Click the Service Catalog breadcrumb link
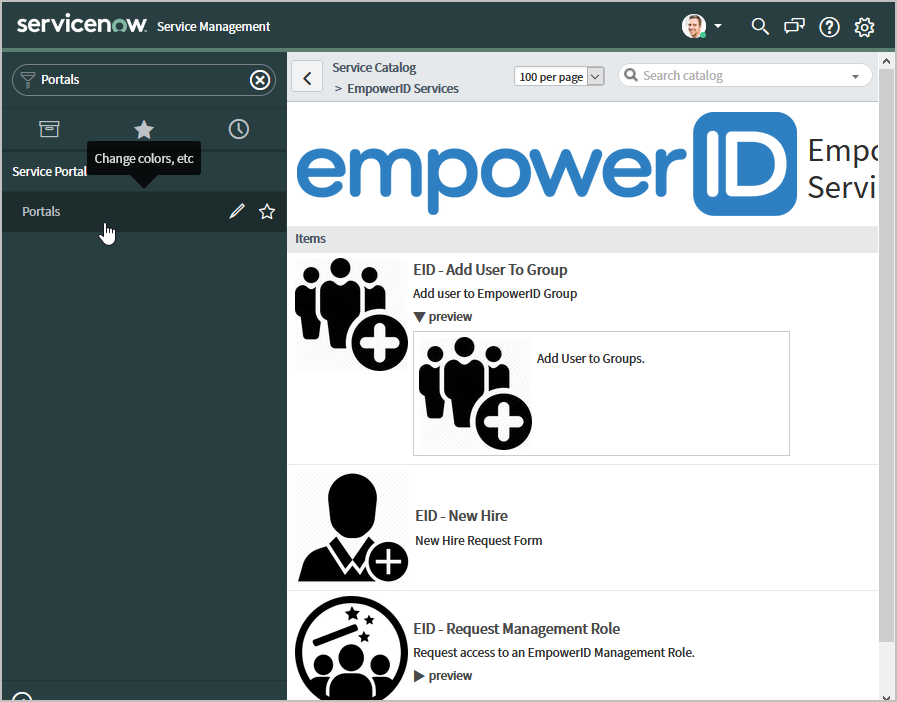The image size is (897, 702). point(374,68)
